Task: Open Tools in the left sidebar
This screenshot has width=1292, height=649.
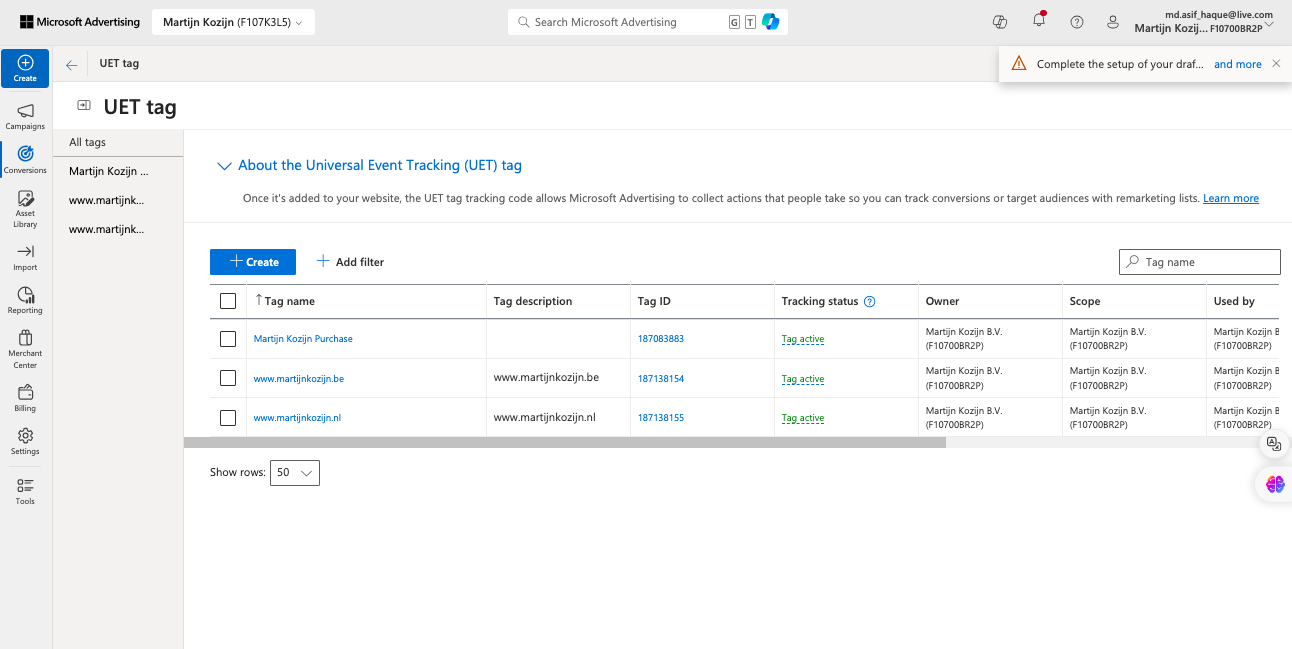Action: [x=25, y=490]
